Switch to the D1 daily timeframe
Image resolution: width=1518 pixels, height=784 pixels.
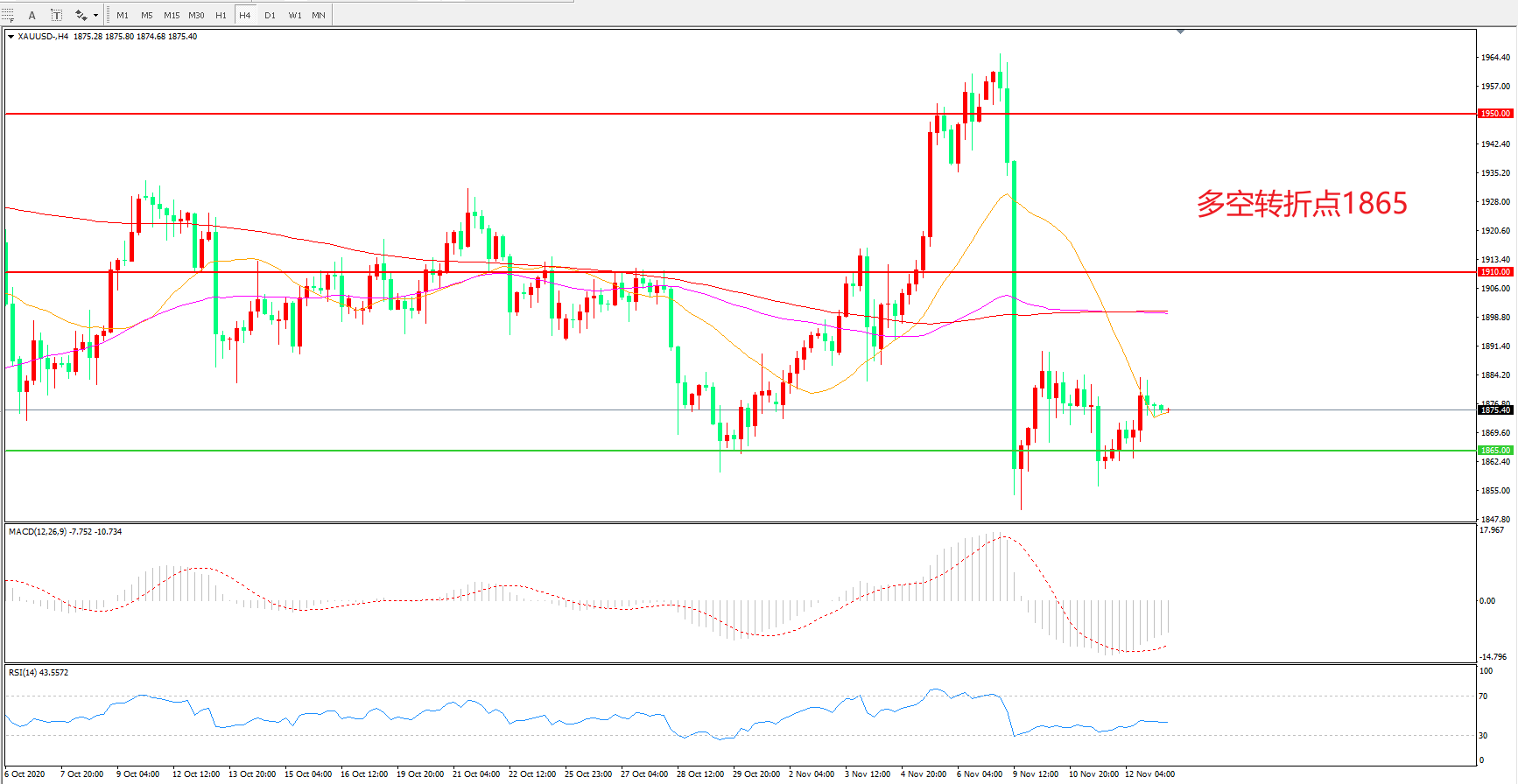[x=270, y=15]
